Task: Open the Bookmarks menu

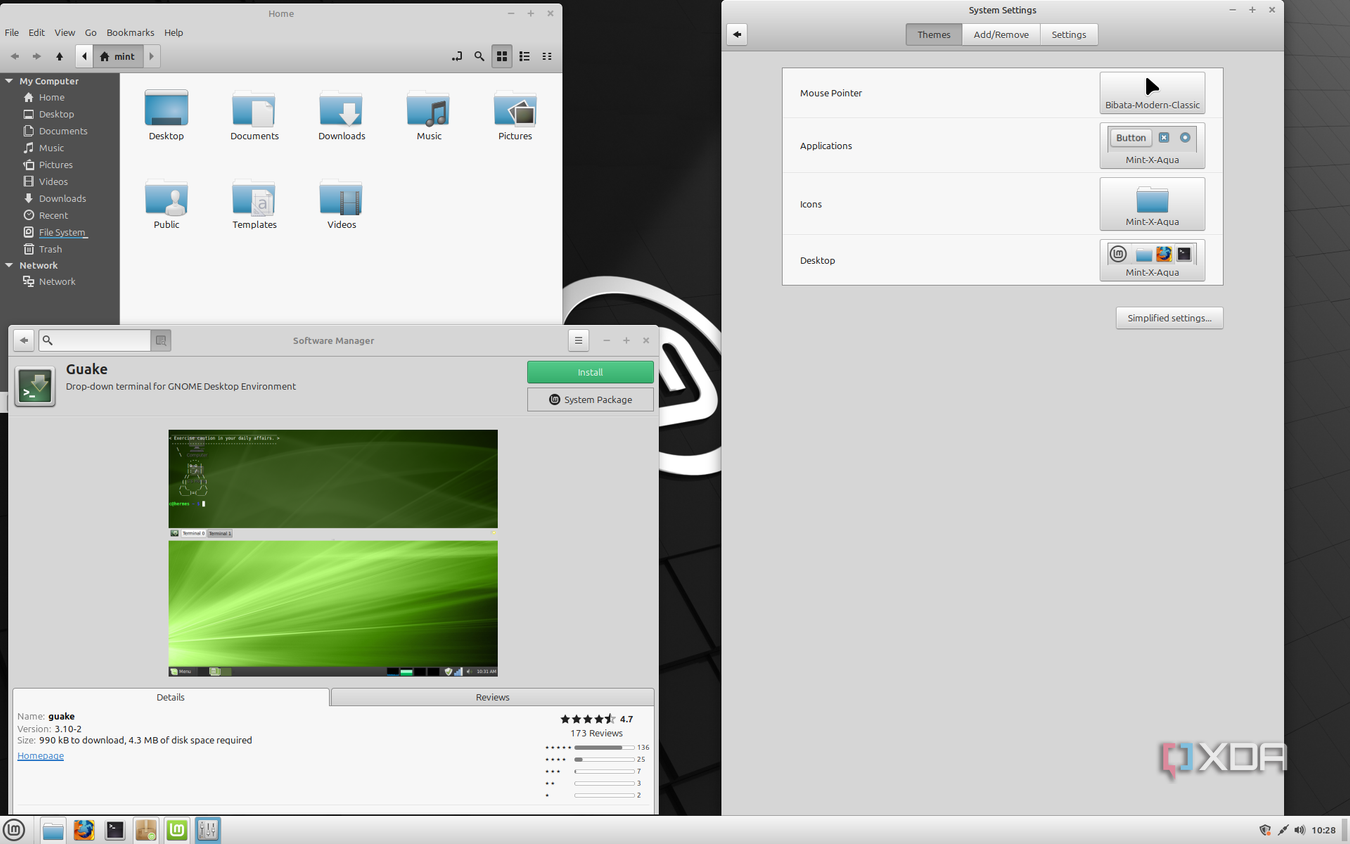Action: point(130,32)
